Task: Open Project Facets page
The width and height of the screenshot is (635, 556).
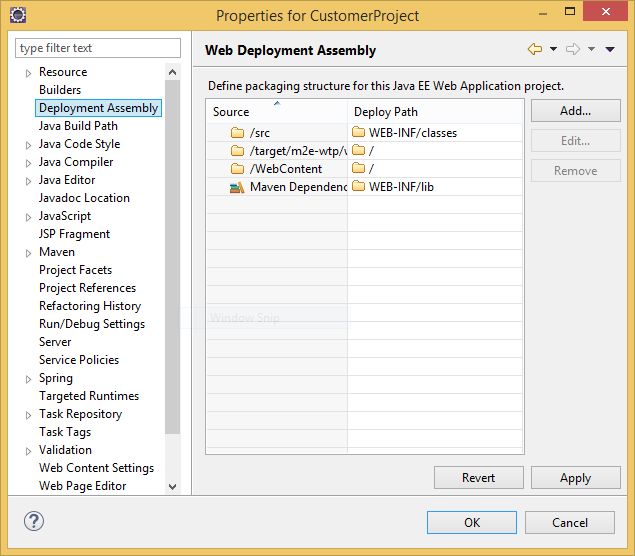Action: (75, 270)
